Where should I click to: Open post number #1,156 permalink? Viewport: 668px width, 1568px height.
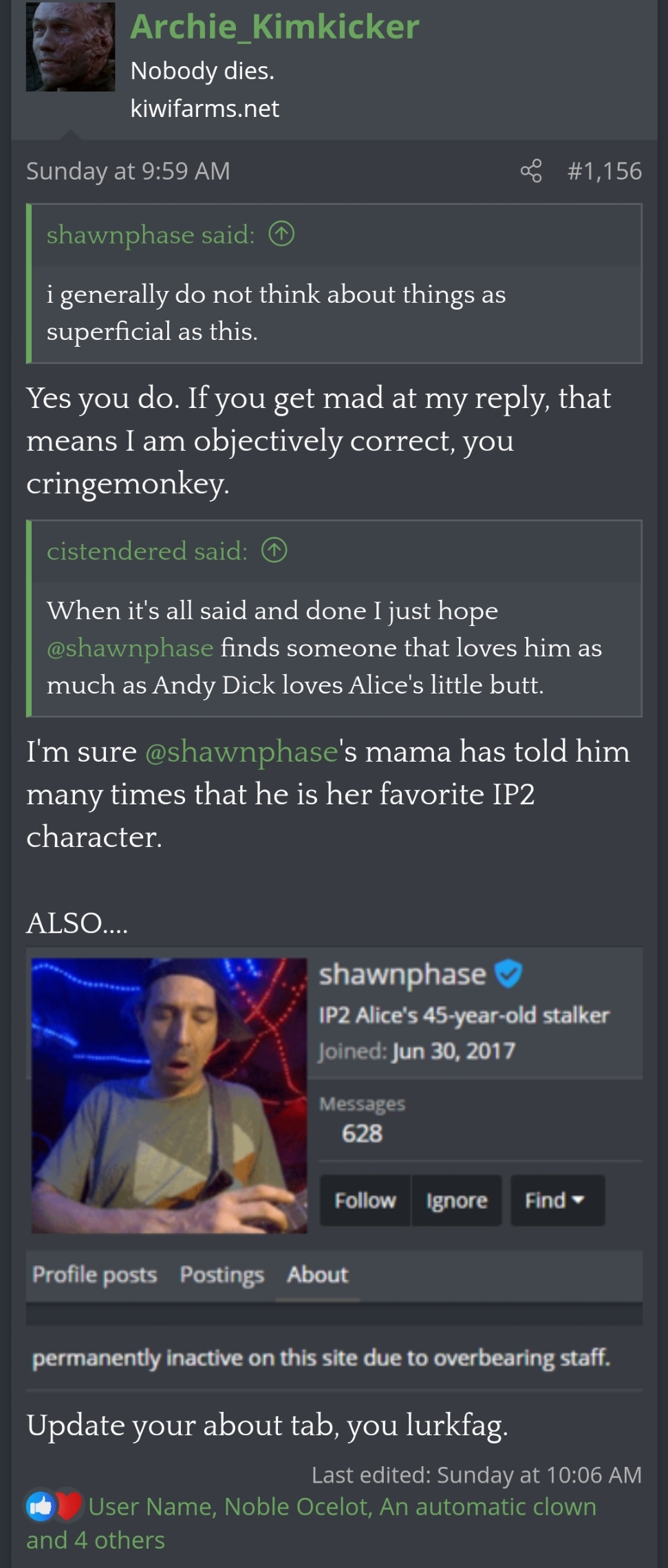[x=605, y=171]
